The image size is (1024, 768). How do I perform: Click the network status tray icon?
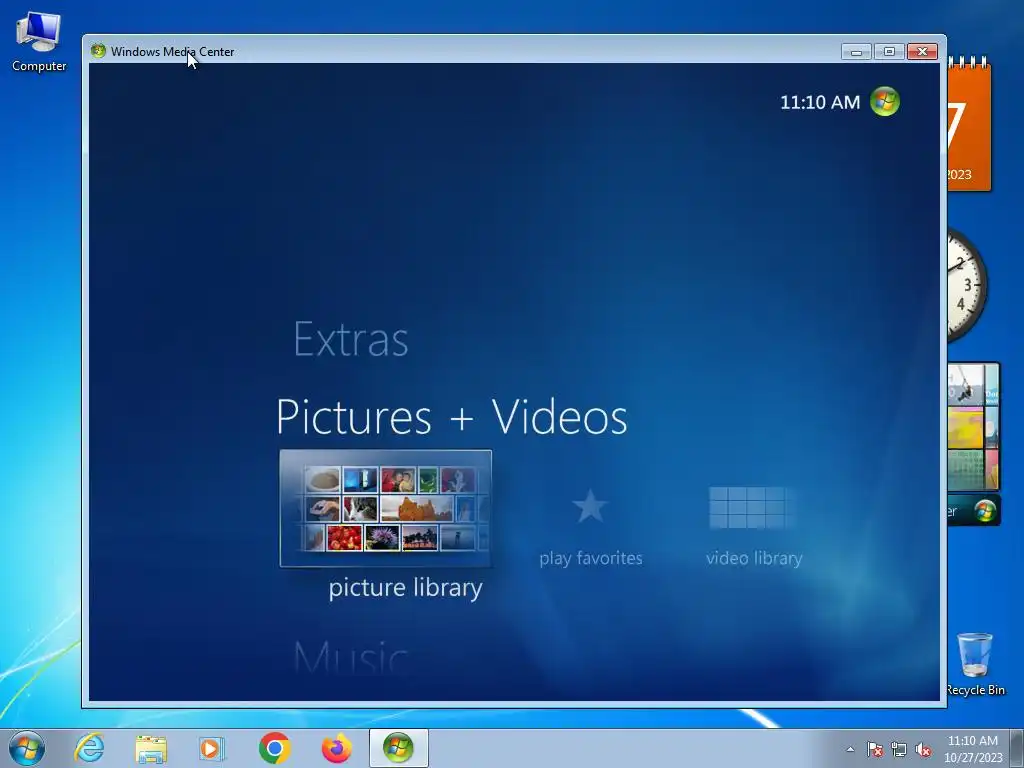tap(899, 750)
